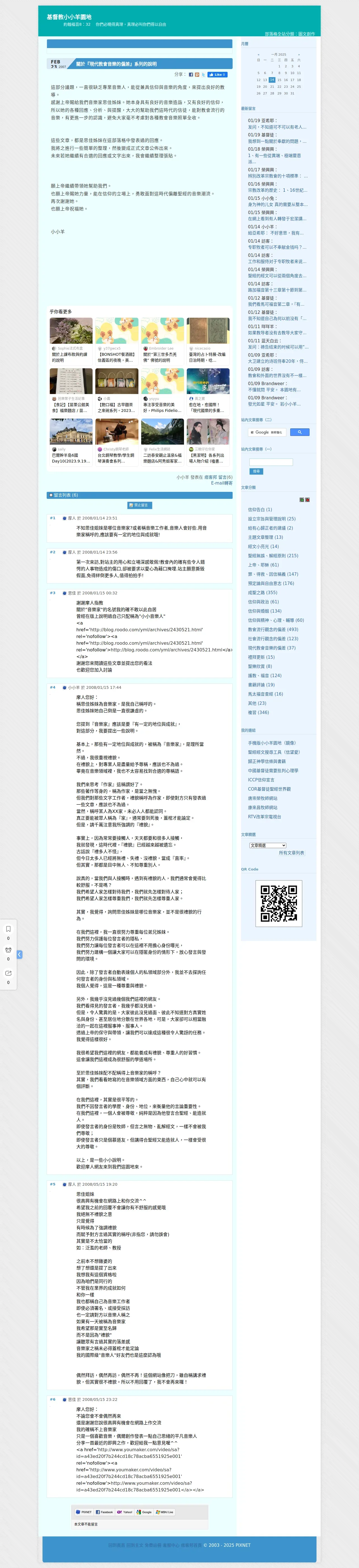Click the 禁止留言 button
Viewport: 359px width, 1568px height.
tap(139, 505)
